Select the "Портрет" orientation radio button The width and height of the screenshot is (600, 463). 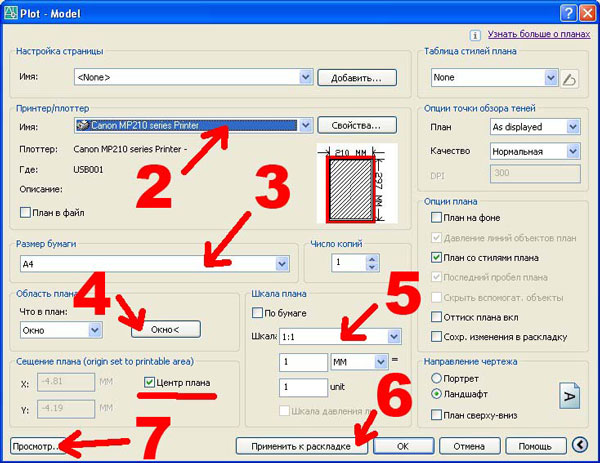click(436, 378)
